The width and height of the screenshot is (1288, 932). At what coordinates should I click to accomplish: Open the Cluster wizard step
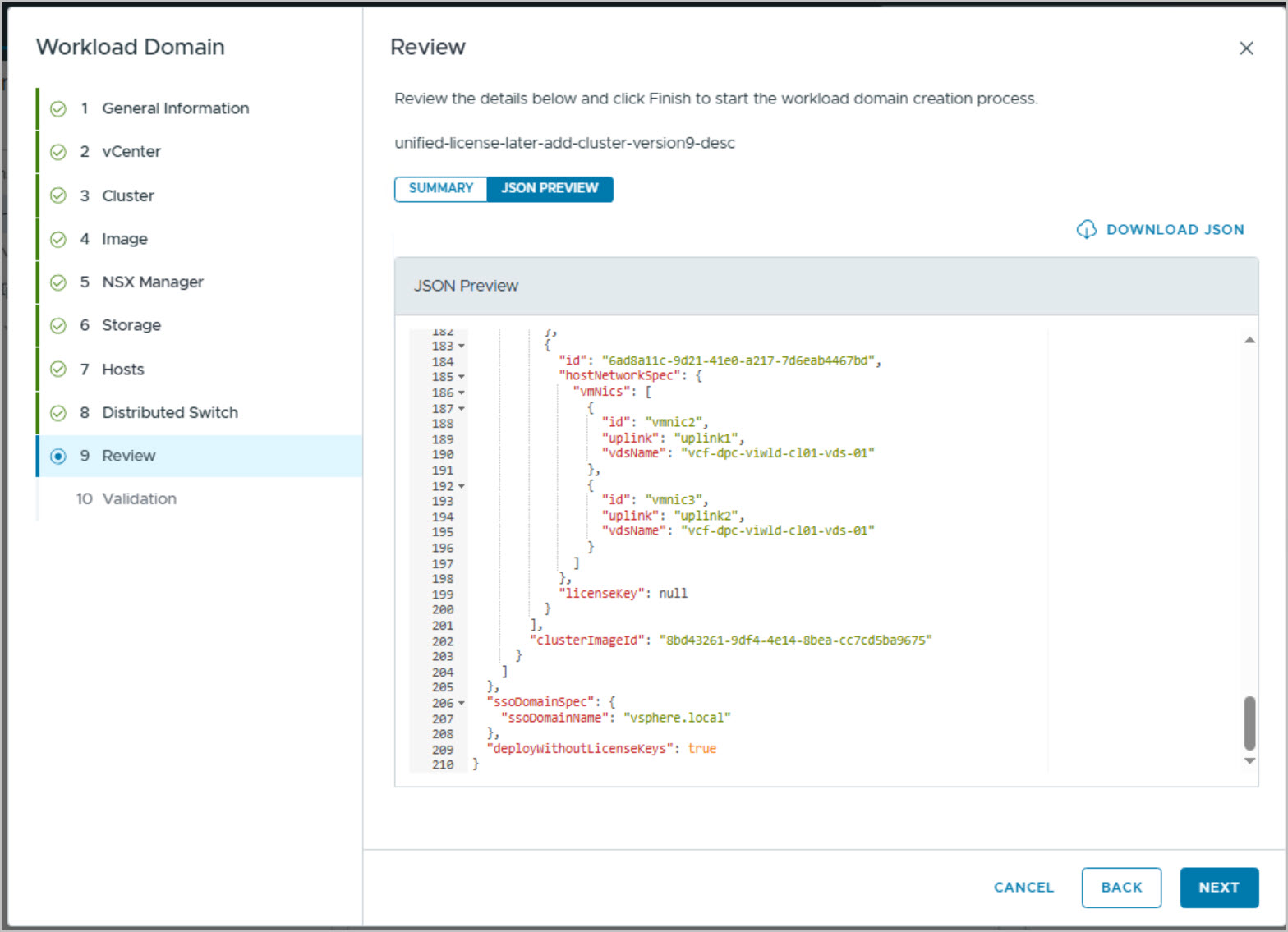[x=128, y=195]
